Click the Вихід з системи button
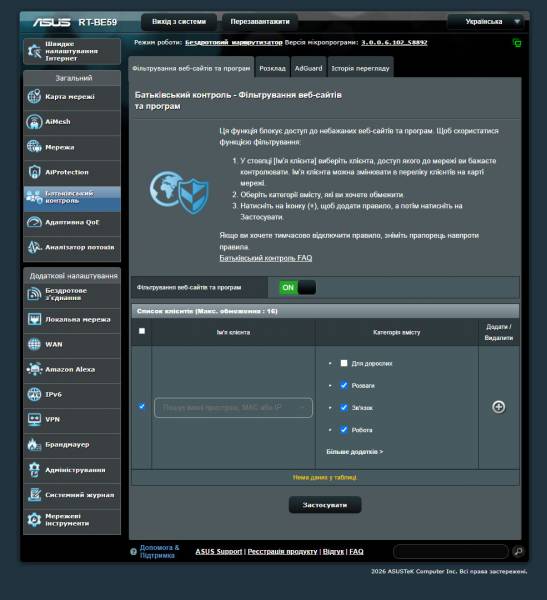547x600 pixels. tap(179, 22)
